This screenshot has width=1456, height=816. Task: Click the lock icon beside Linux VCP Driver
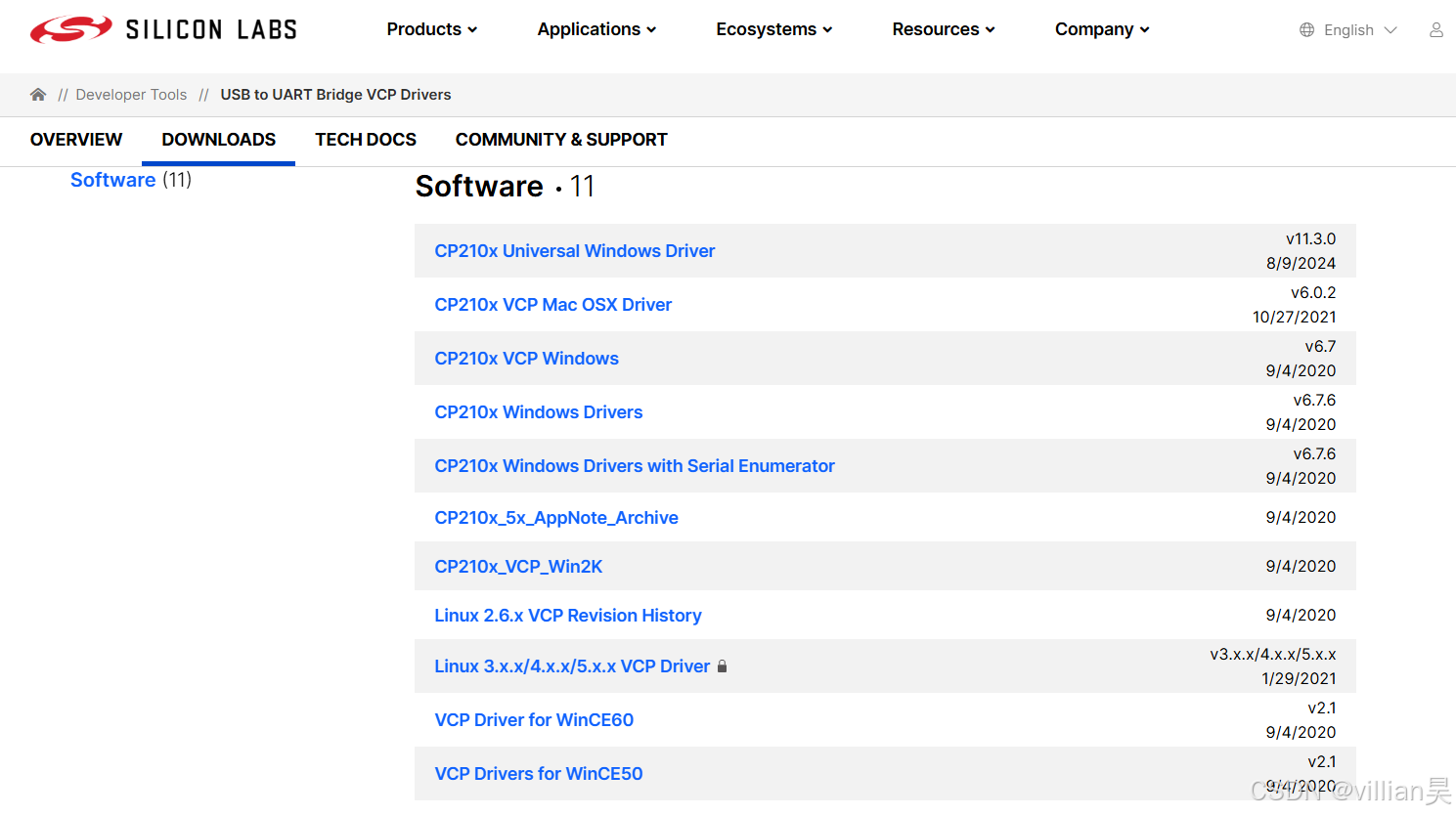coord(722,666)
